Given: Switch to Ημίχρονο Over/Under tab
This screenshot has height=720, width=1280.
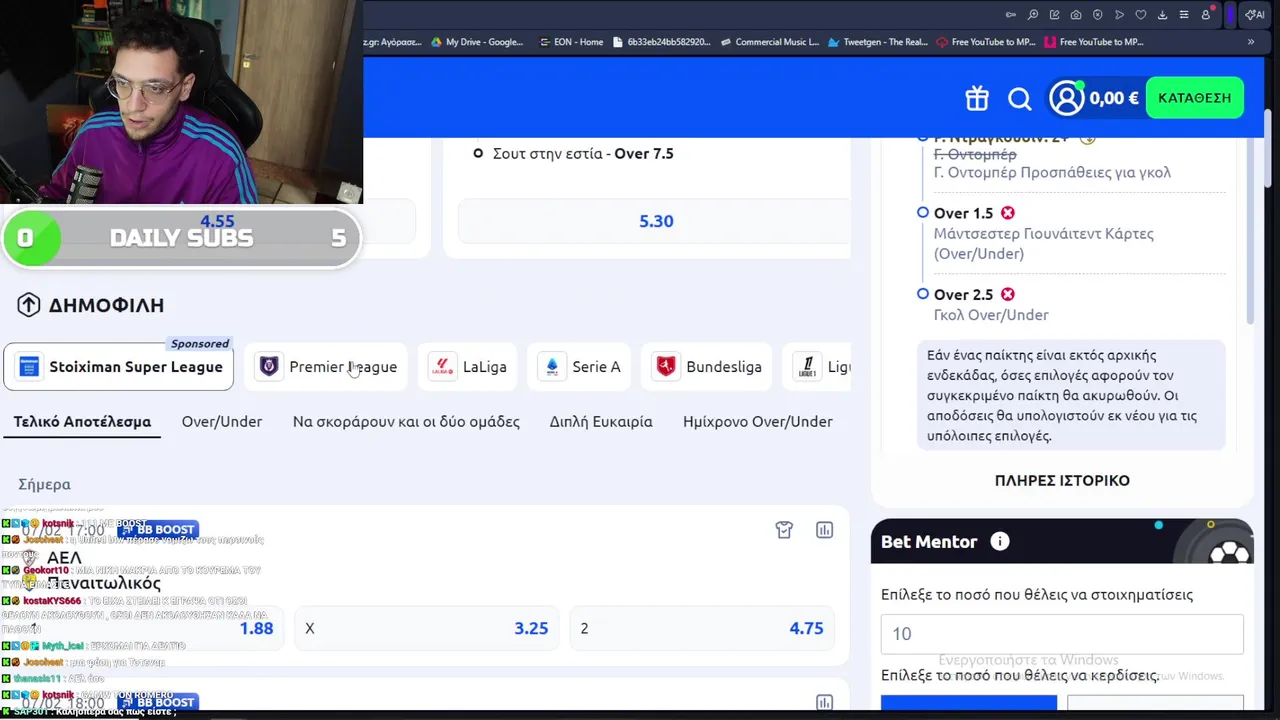Looking at the screenshot, I should (758, 422).
